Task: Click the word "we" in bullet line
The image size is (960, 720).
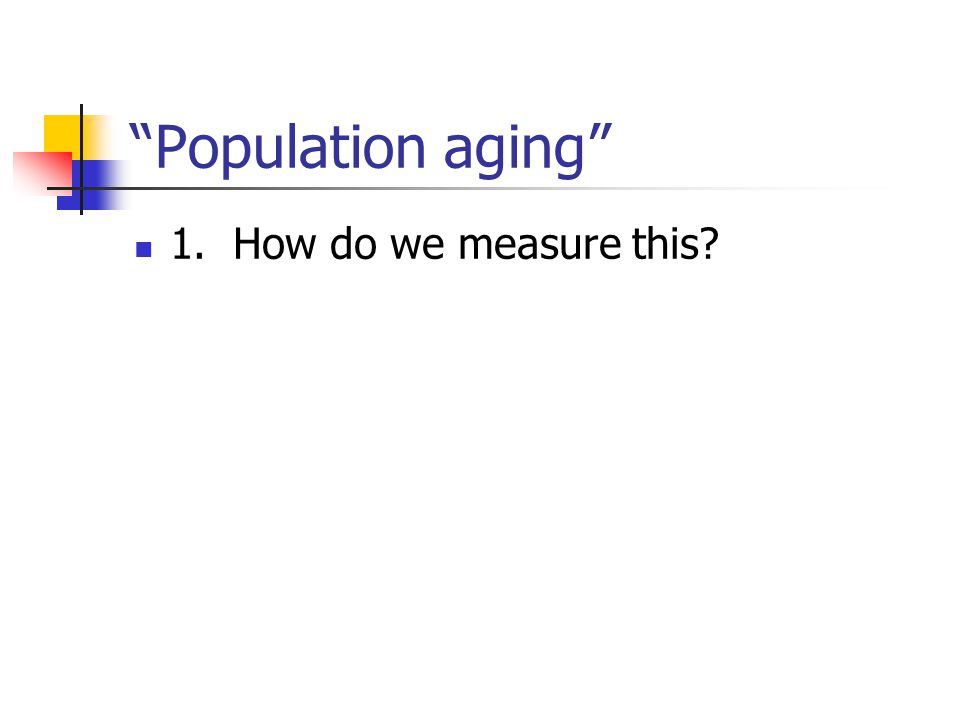Action: (x=418, y=247)
